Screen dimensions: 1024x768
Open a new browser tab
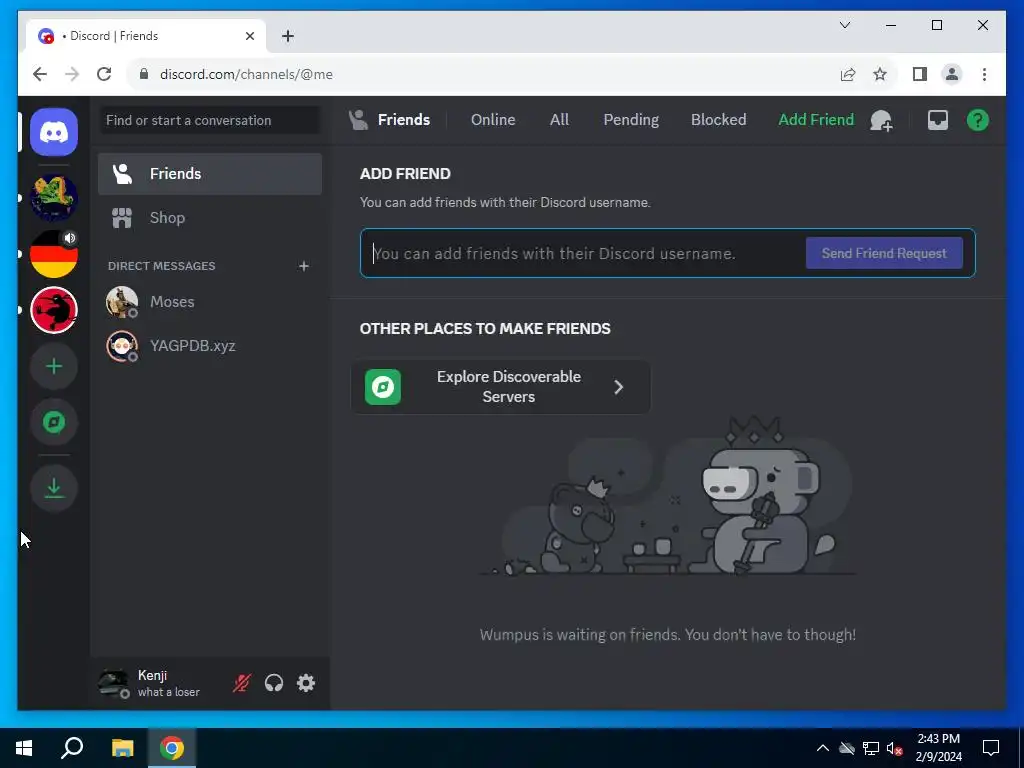tap(288, 36)
